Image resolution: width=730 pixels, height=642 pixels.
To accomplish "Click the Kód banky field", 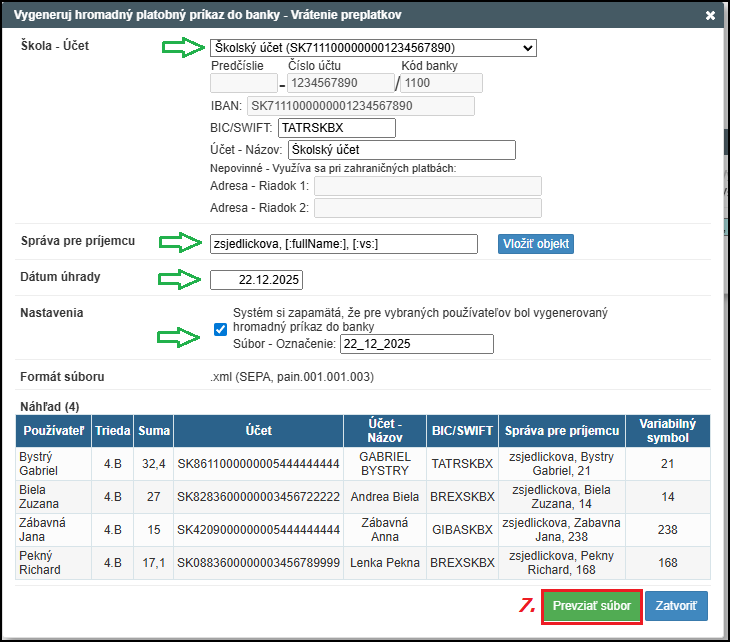I will [x=441, y=83].
